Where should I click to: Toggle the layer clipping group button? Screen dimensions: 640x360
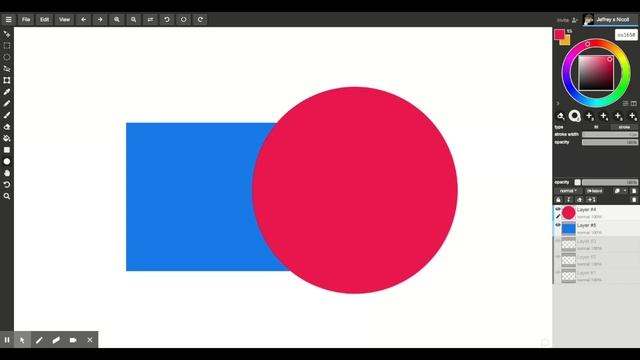594,191
